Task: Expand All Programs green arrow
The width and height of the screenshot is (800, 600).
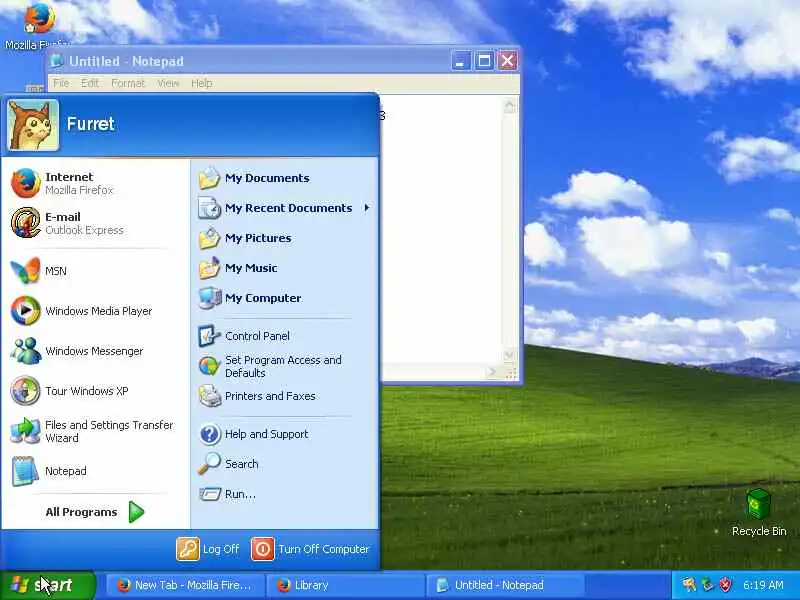Action: tap(136, 512)
